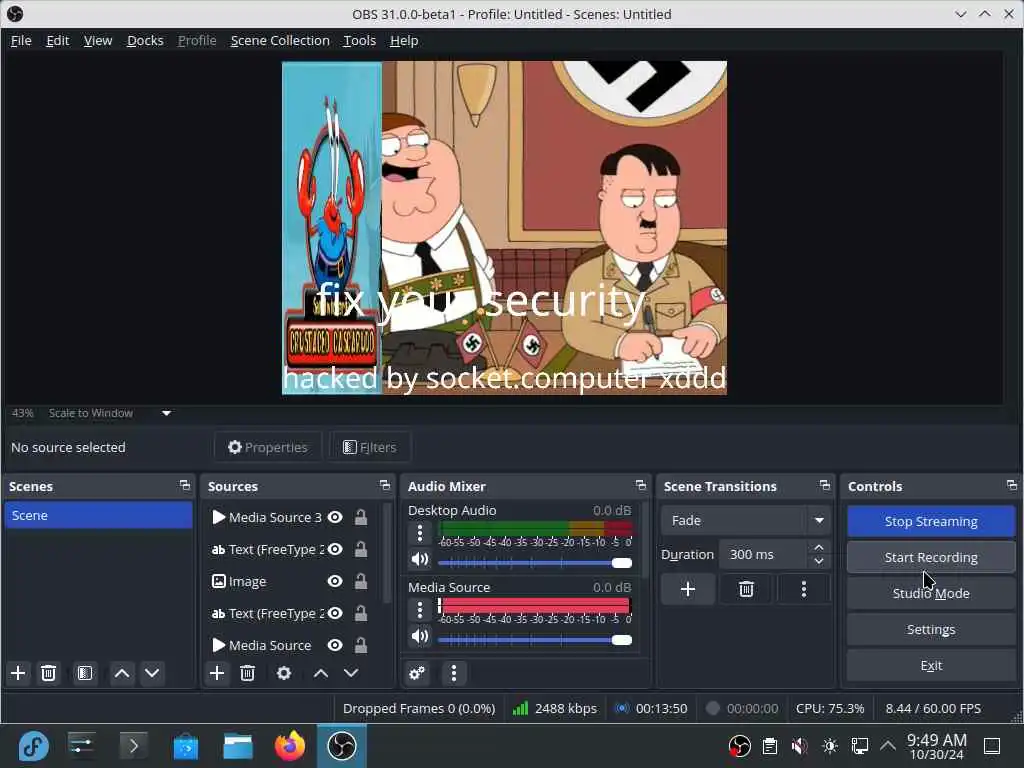Pop out the Sources dock
Image resolution: width=1024 pixels, height=768 pixels.
pos(385,486)
